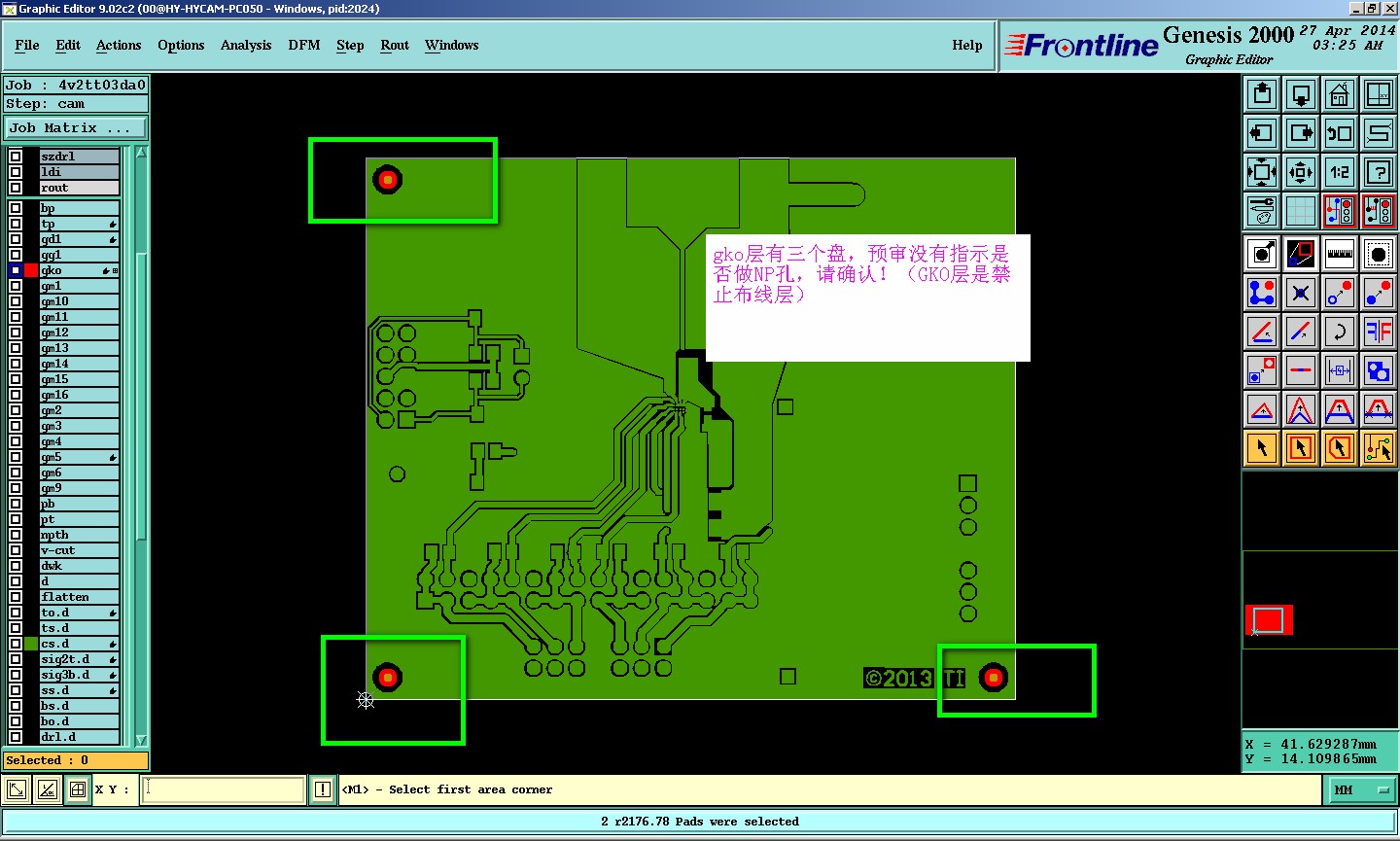
Task: Click the X Y coordinate input field
Action: (224, 790)
